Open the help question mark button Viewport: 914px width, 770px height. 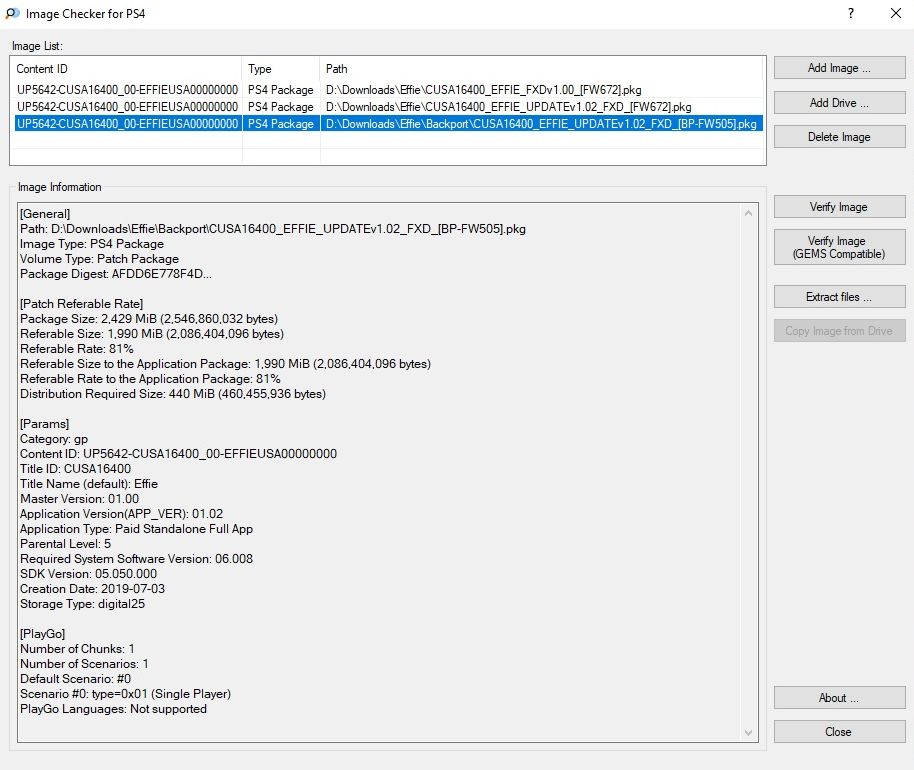click(x=851, y=13)
